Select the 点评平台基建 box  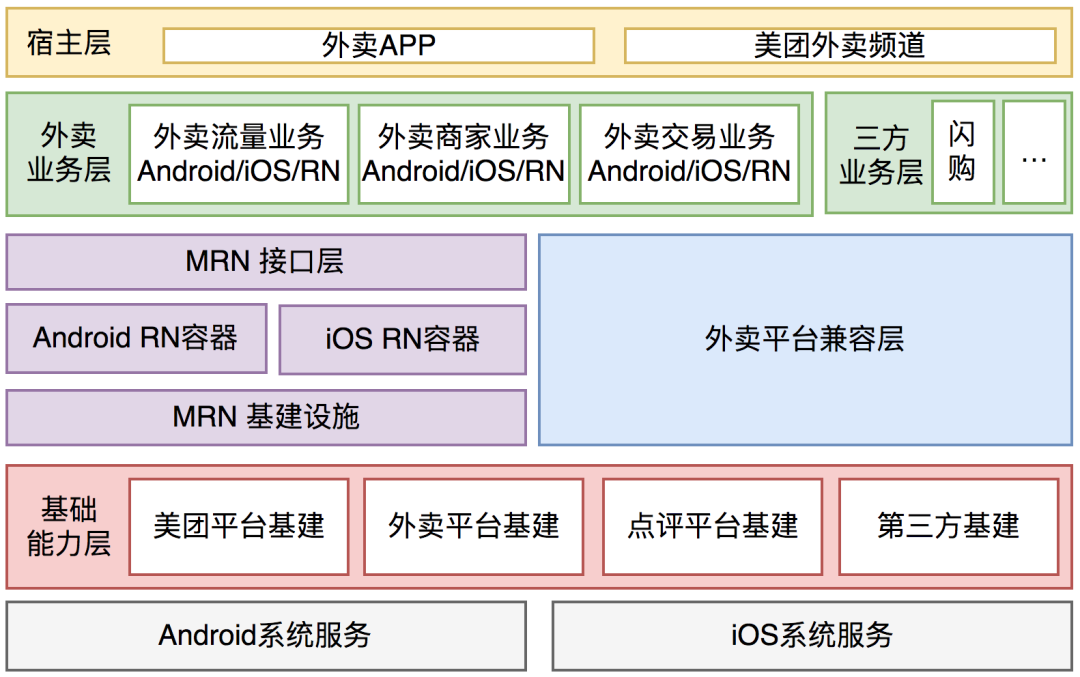(x=712, y=527)
